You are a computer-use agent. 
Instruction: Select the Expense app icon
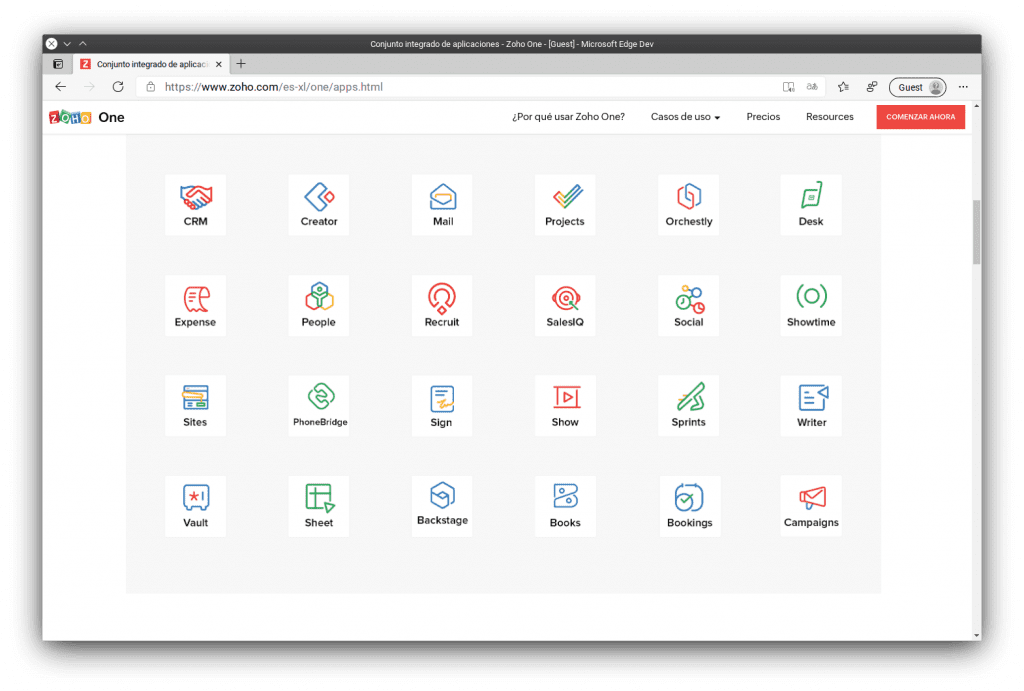(x=195, y=306)
